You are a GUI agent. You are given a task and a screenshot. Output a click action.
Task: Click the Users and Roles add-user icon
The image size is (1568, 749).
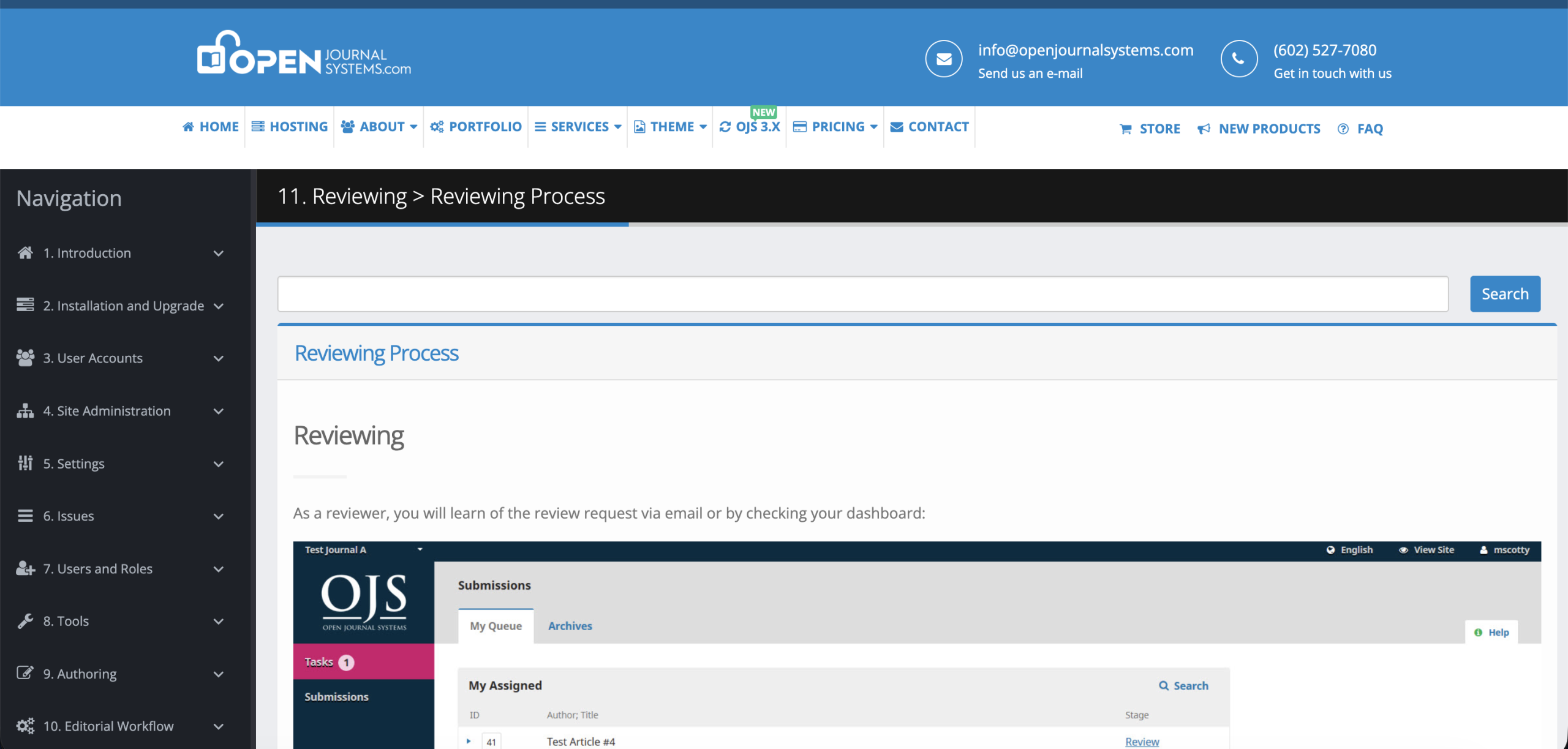pyautogui.click(x=25, y=568)
